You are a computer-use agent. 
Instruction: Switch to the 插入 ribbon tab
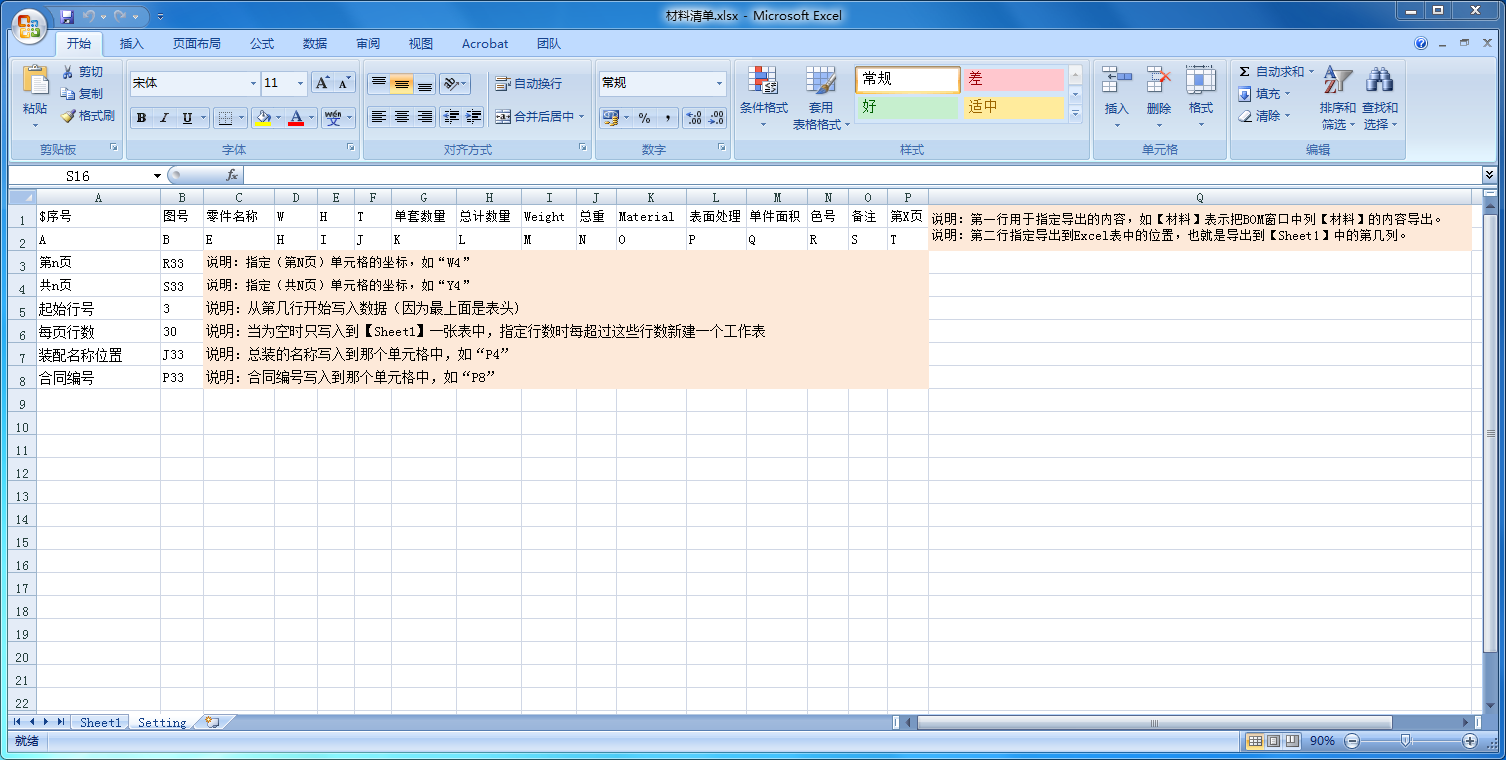point(132,44)
